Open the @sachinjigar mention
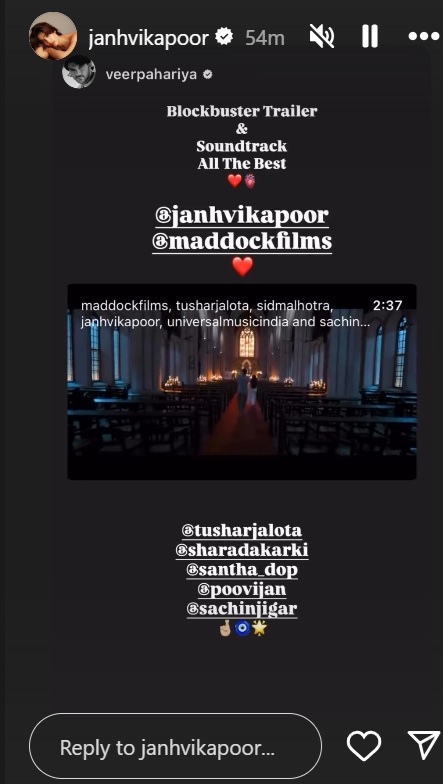Viewport: 443px width, 784px height. (242, 610)
